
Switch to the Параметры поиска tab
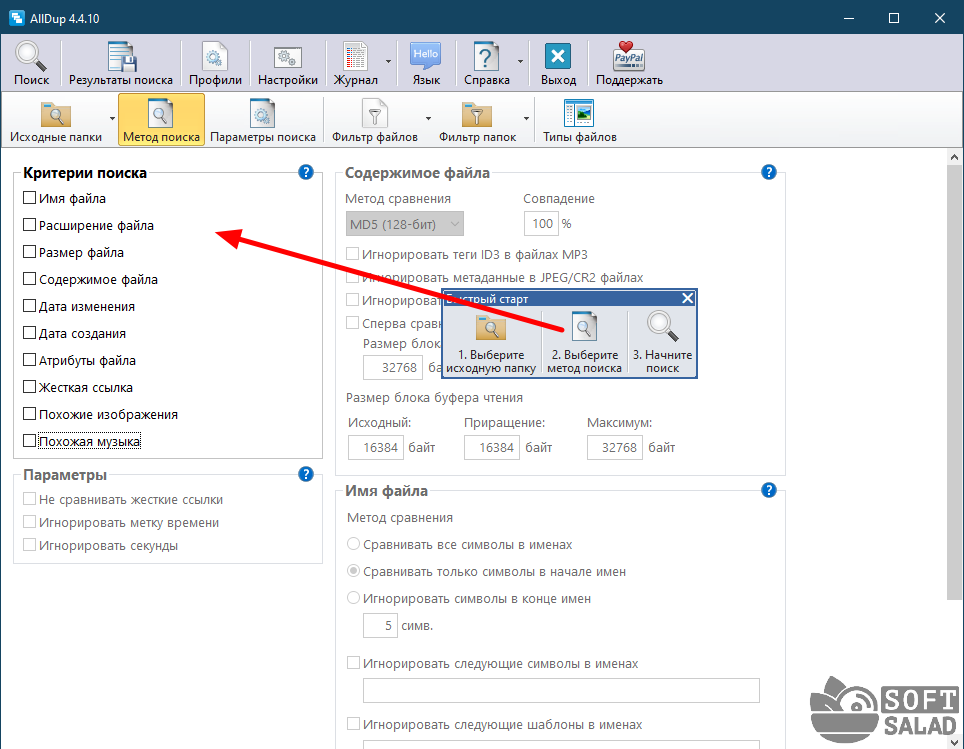pyautogui.click(x=263, y=120)
